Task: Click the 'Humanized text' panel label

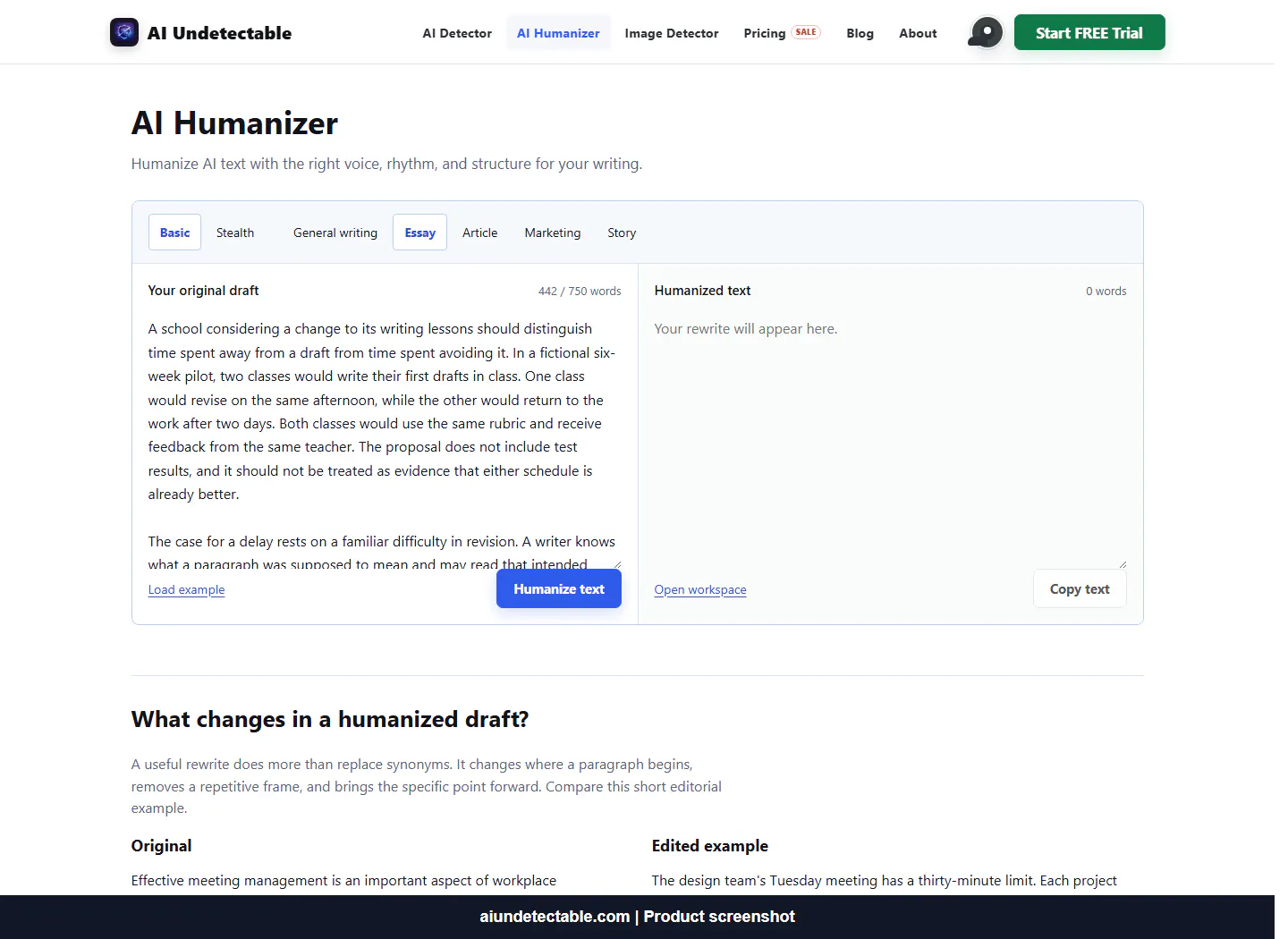Action: [x=702, y=291]
